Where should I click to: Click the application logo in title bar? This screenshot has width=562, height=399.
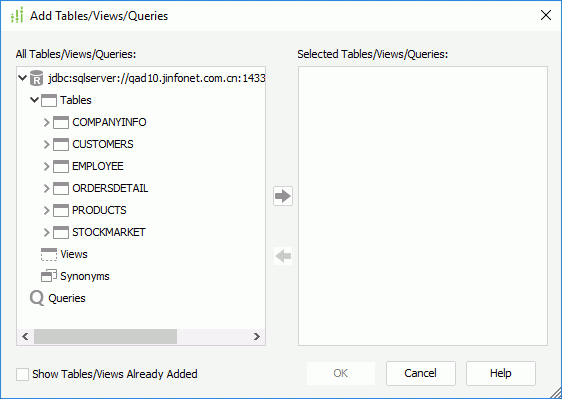pos(17,15)
